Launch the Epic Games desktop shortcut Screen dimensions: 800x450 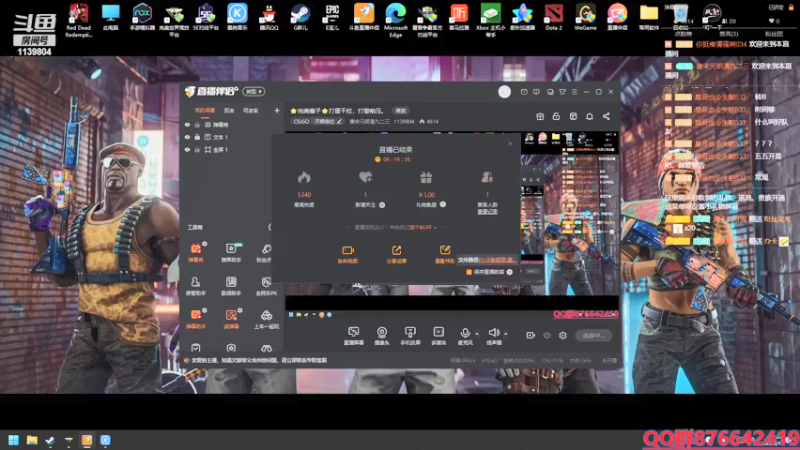coord(332,17)
